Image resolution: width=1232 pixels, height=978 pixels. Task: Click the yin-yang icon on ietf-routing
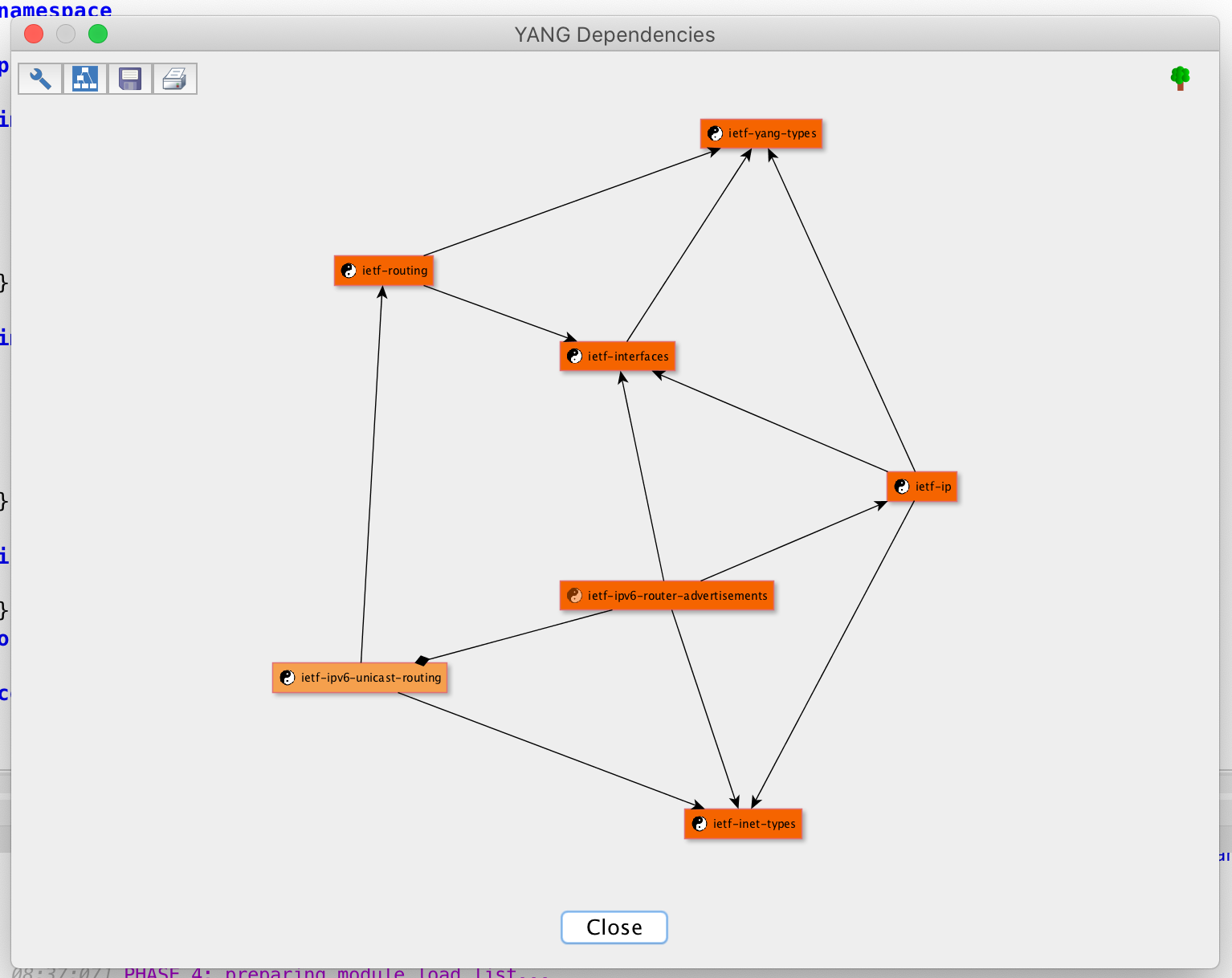(x=349, y=271)
